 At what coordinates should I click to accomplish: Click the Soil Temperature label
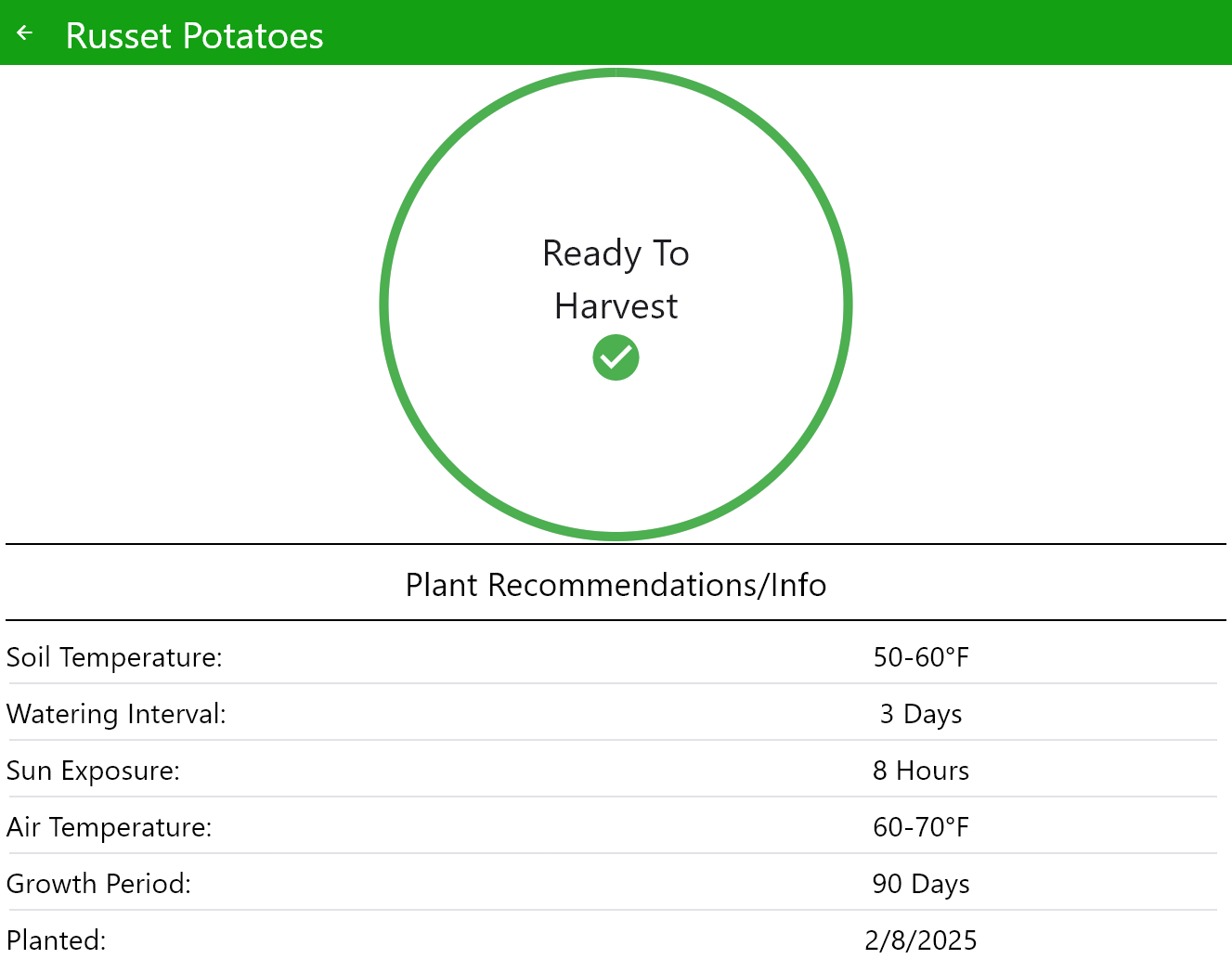(x=114, y=657)
